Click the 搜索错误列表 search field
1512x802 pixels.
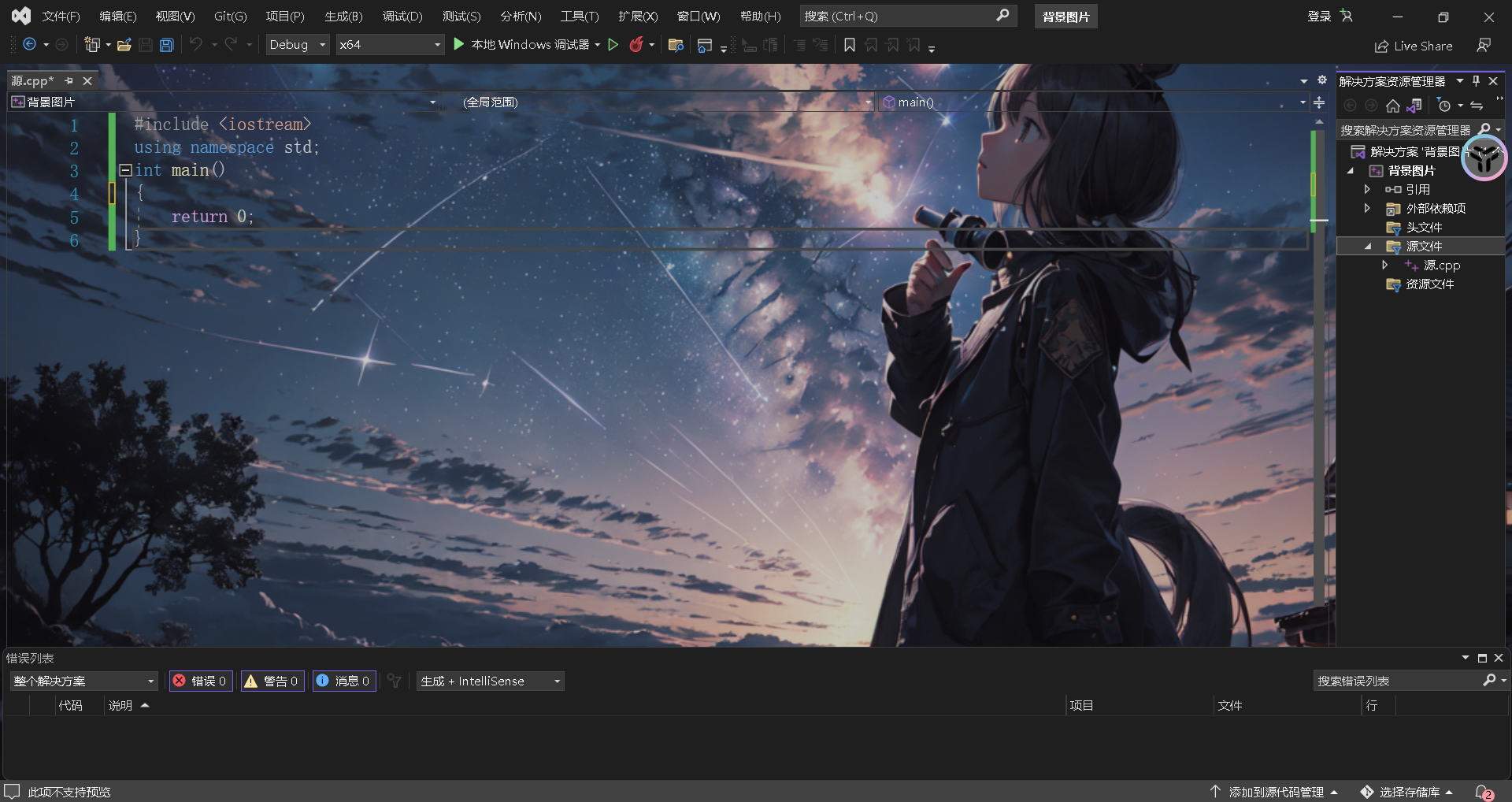coord(1398,681)
